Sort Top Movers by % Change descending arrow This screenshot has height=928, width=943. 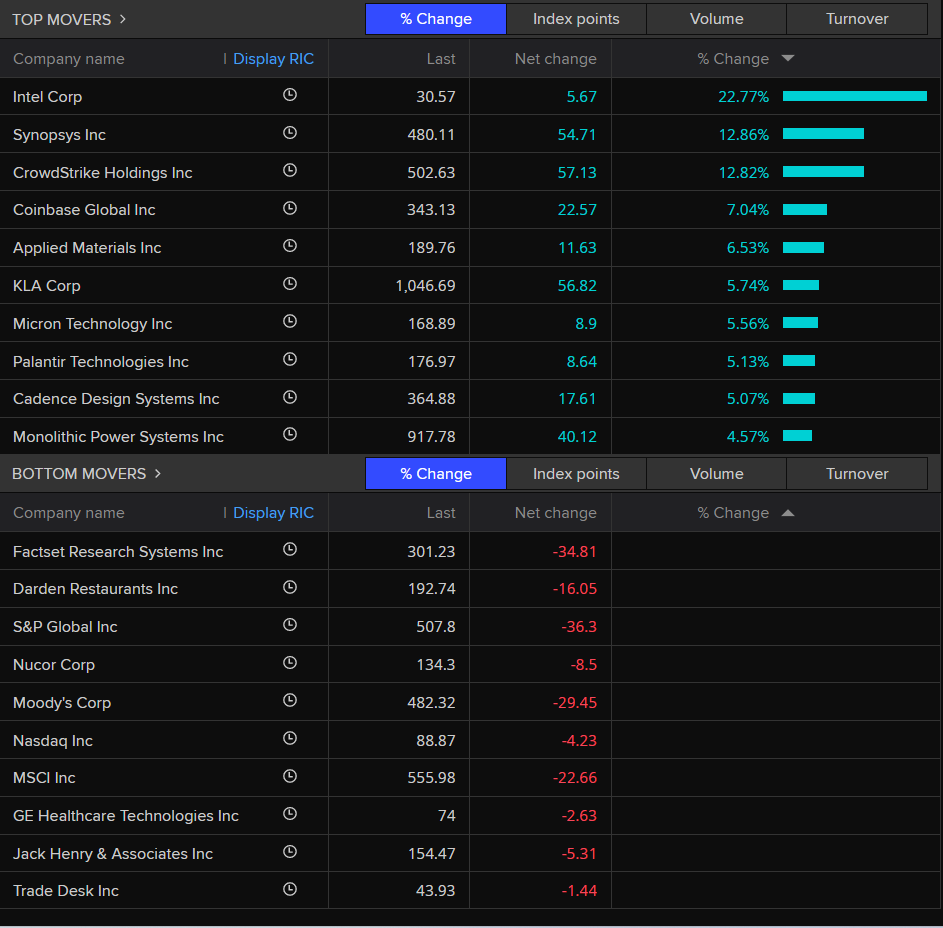788,59
